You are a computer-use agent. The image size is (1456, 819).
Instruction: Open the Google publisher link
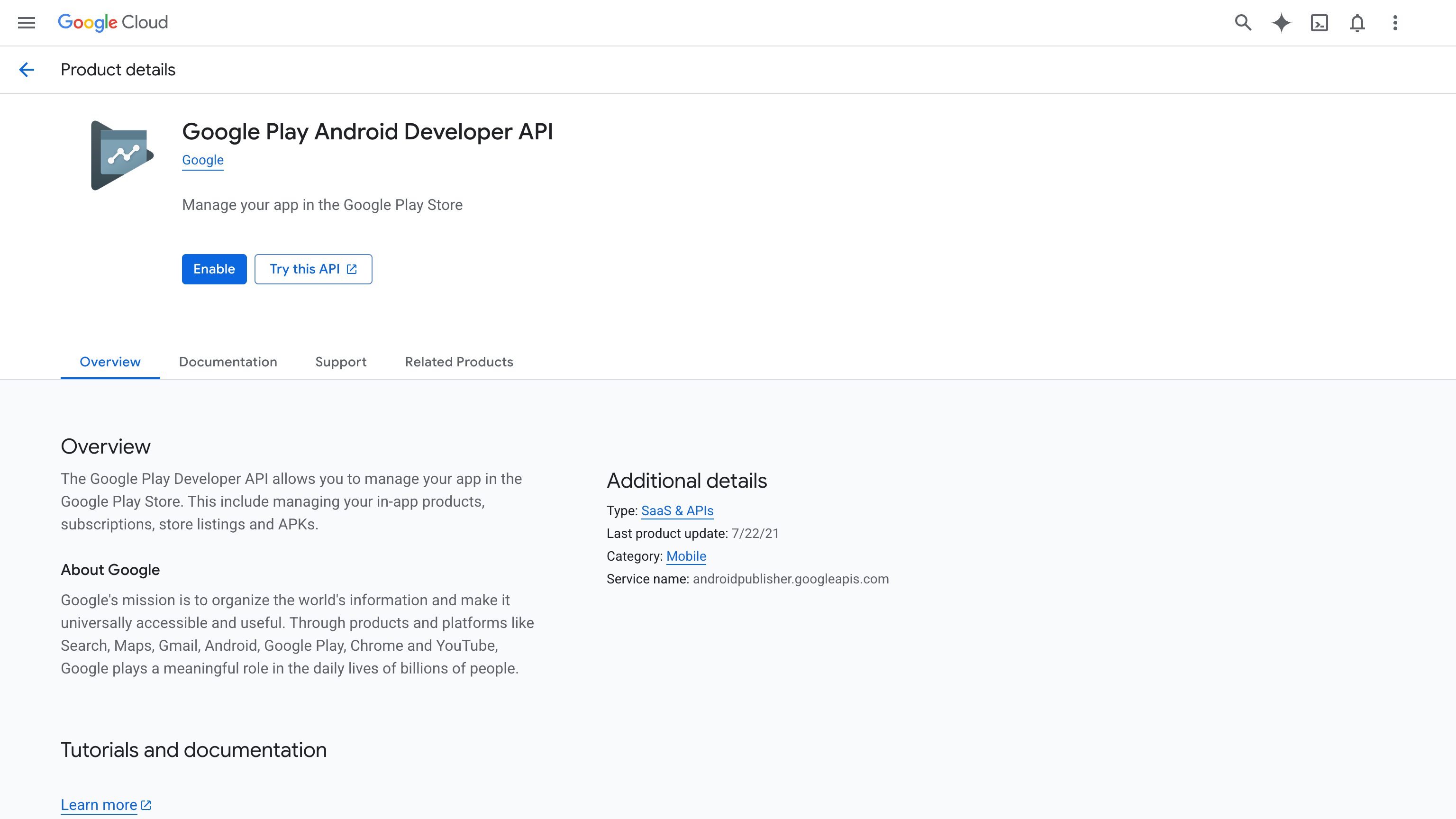coord(203,160)
